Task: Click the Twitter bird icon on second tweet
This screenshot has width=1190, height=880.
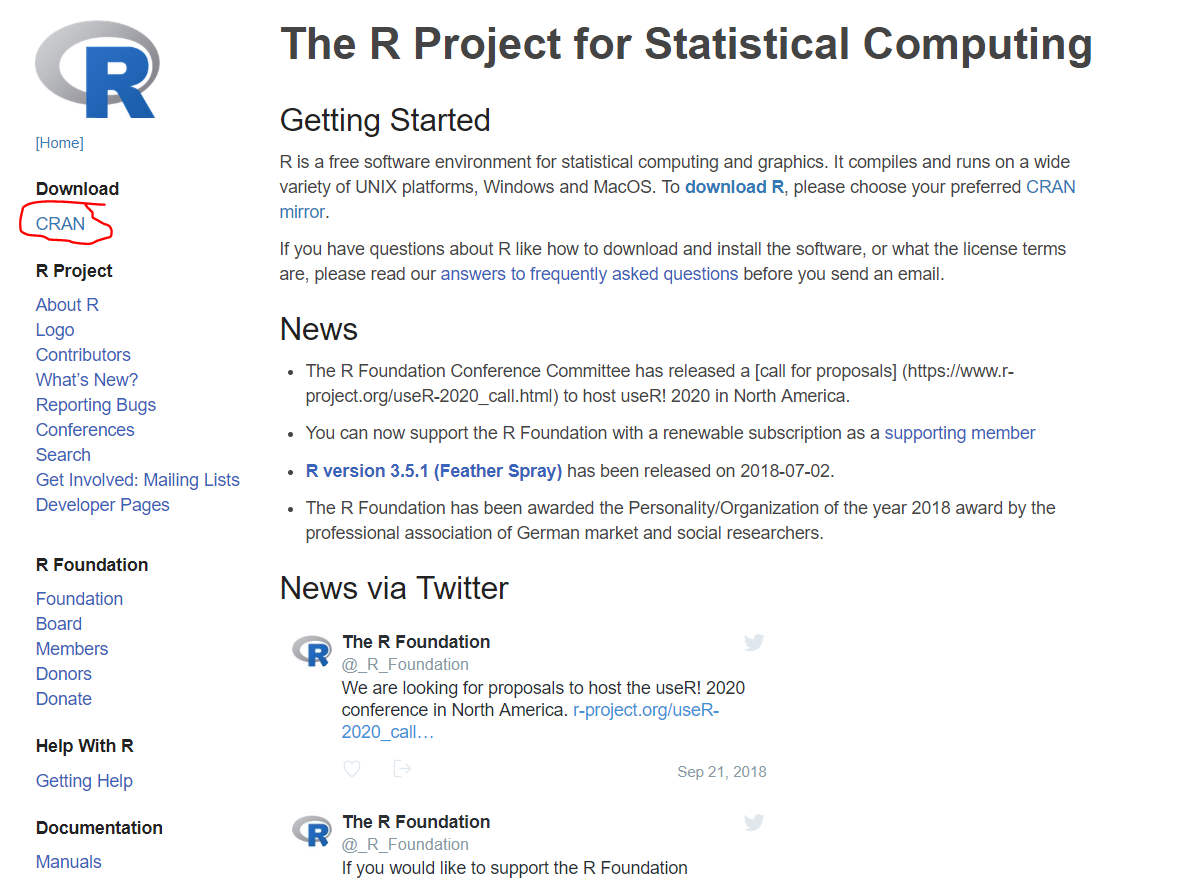Action: [754, 822]
